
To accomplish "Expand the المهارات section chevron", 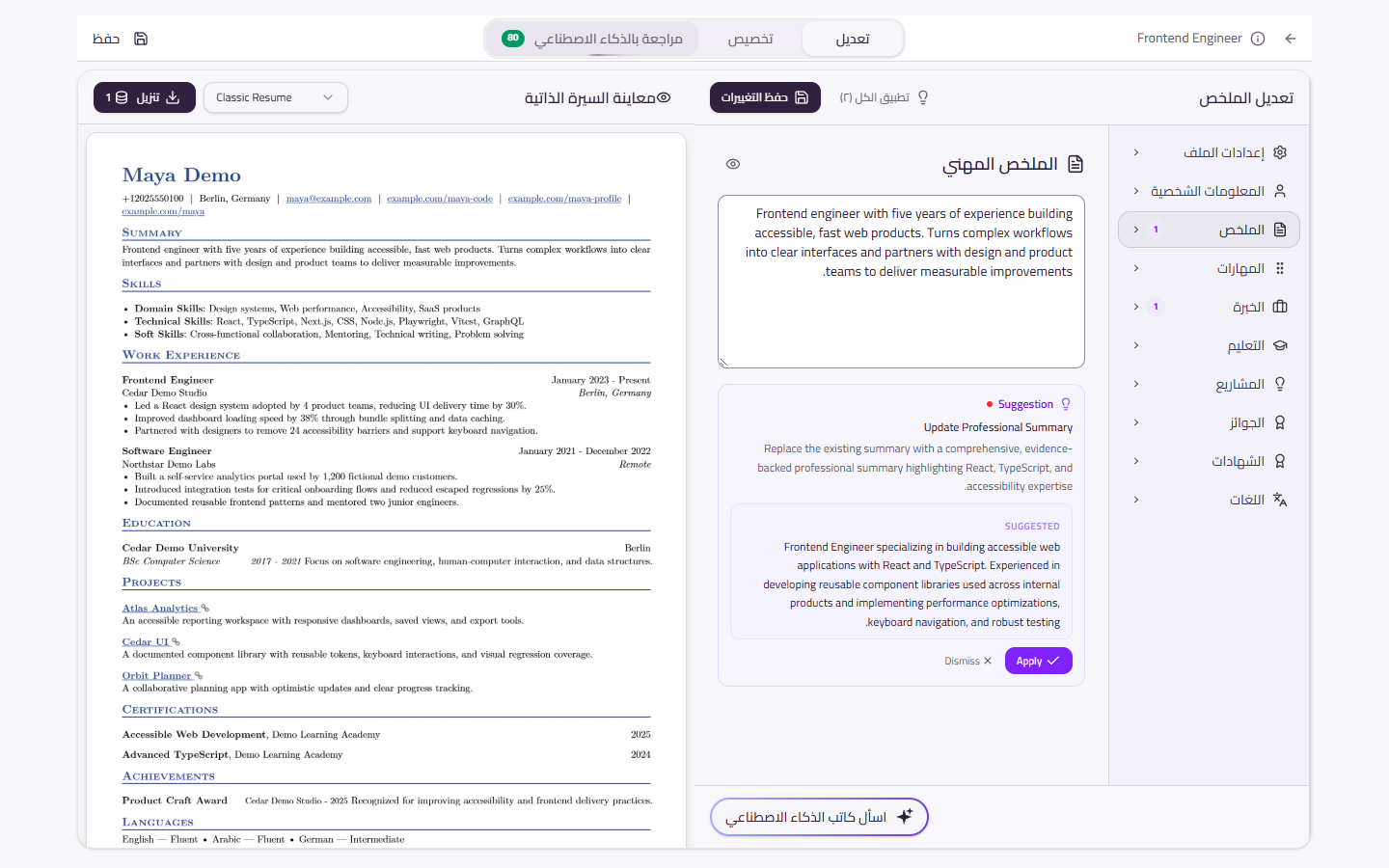I will (x=1136, y=268).
